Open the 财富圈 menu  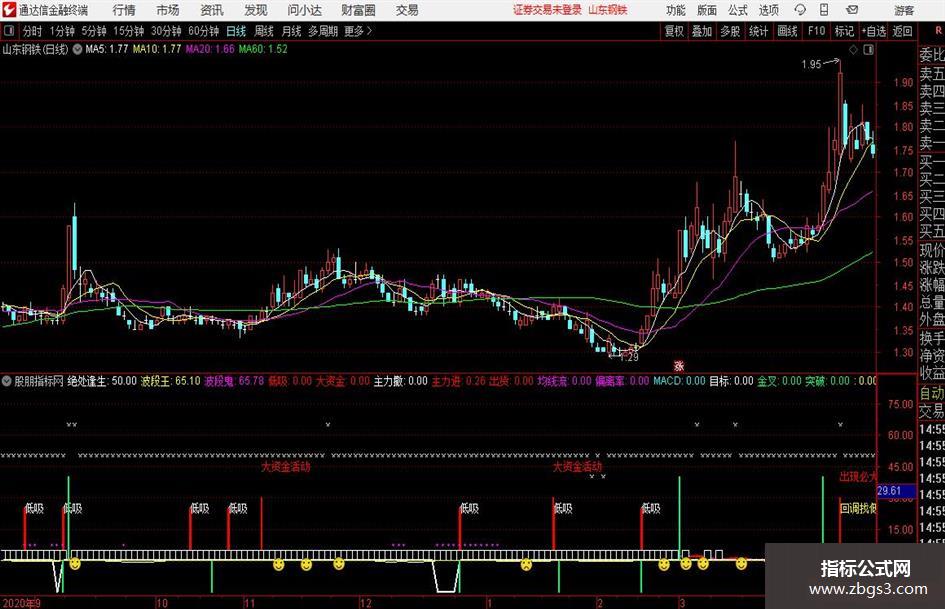pyautogui.click(x=358, y=10)
